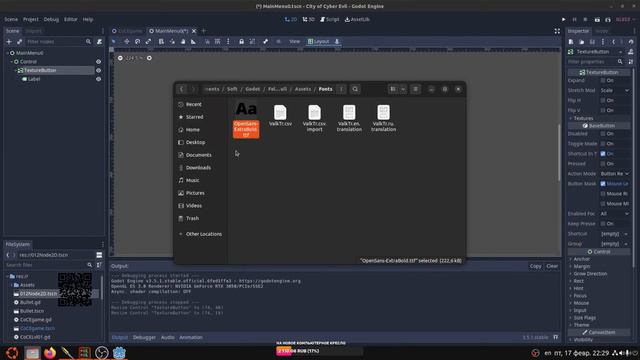Image resolution: width=640 pixels, height=360 pixels.
Task: Click the Godot icon in taskbar
Action: pyautogui.click(x=119, y=353)
